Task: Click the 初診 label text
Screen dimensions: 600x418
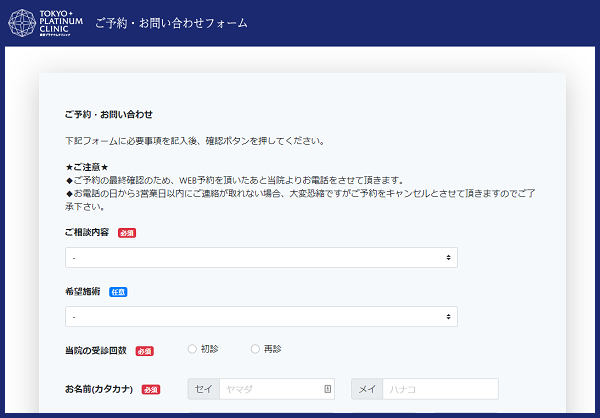Action: [x=209, y=349]
